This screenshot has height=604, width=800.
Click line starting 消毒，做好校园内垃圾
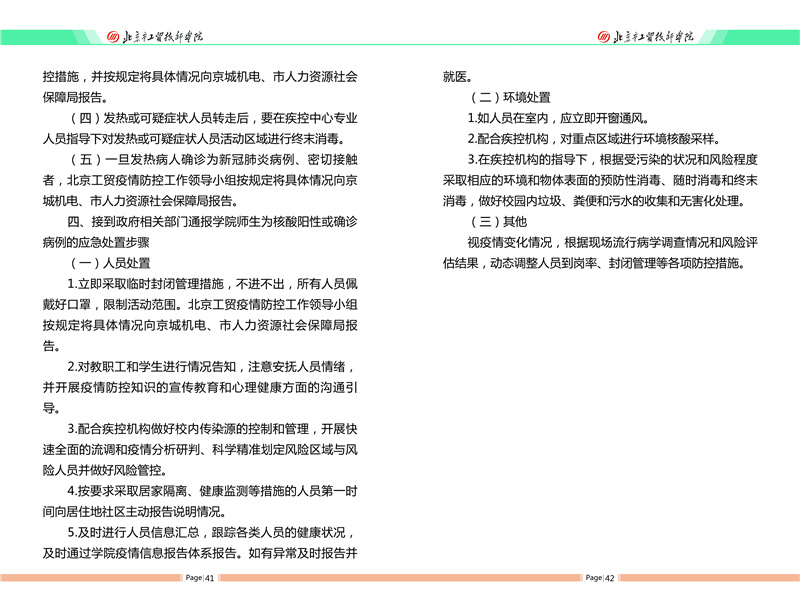[595, 201]
